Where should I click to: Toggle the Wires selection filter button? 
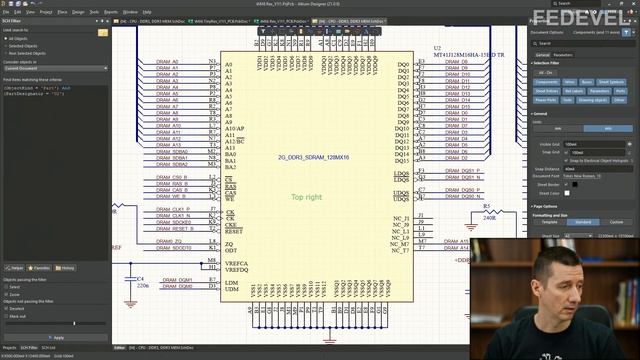[569, 82]
